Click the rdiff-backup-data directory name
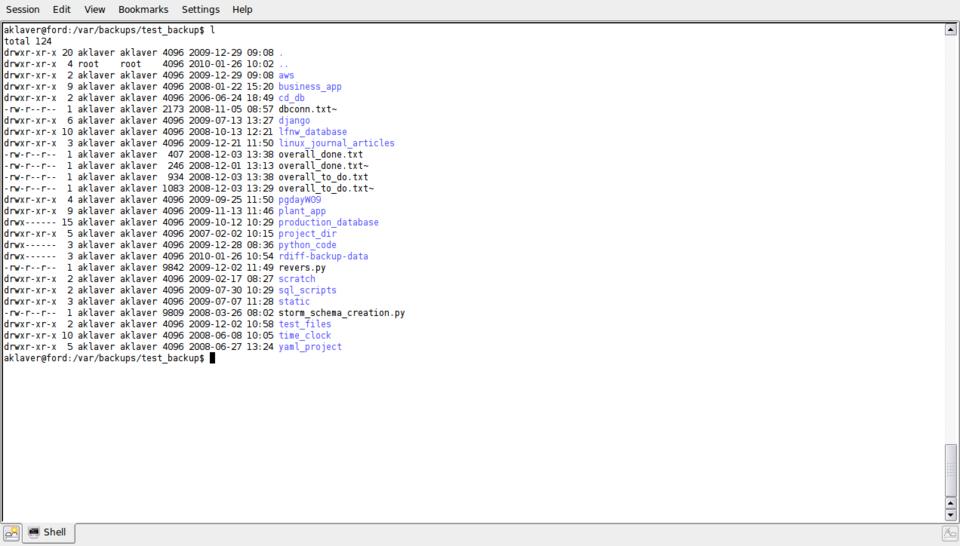960x546 pixels. click(323, 256)
